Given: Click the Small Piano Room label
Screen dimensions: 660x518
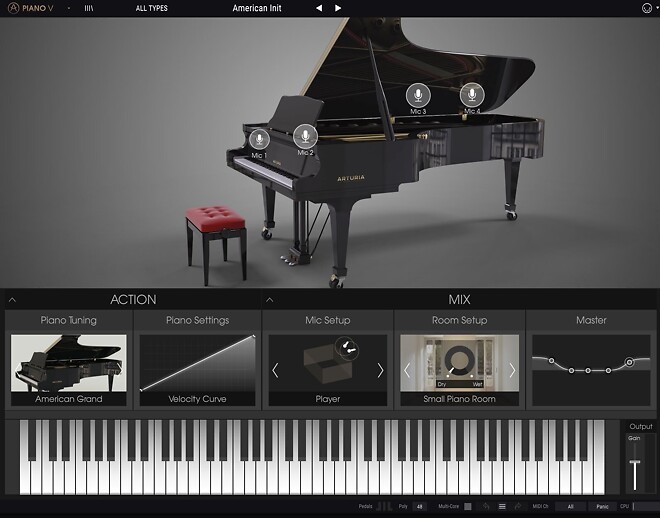Looking at the screenshot, I should 459,399.
